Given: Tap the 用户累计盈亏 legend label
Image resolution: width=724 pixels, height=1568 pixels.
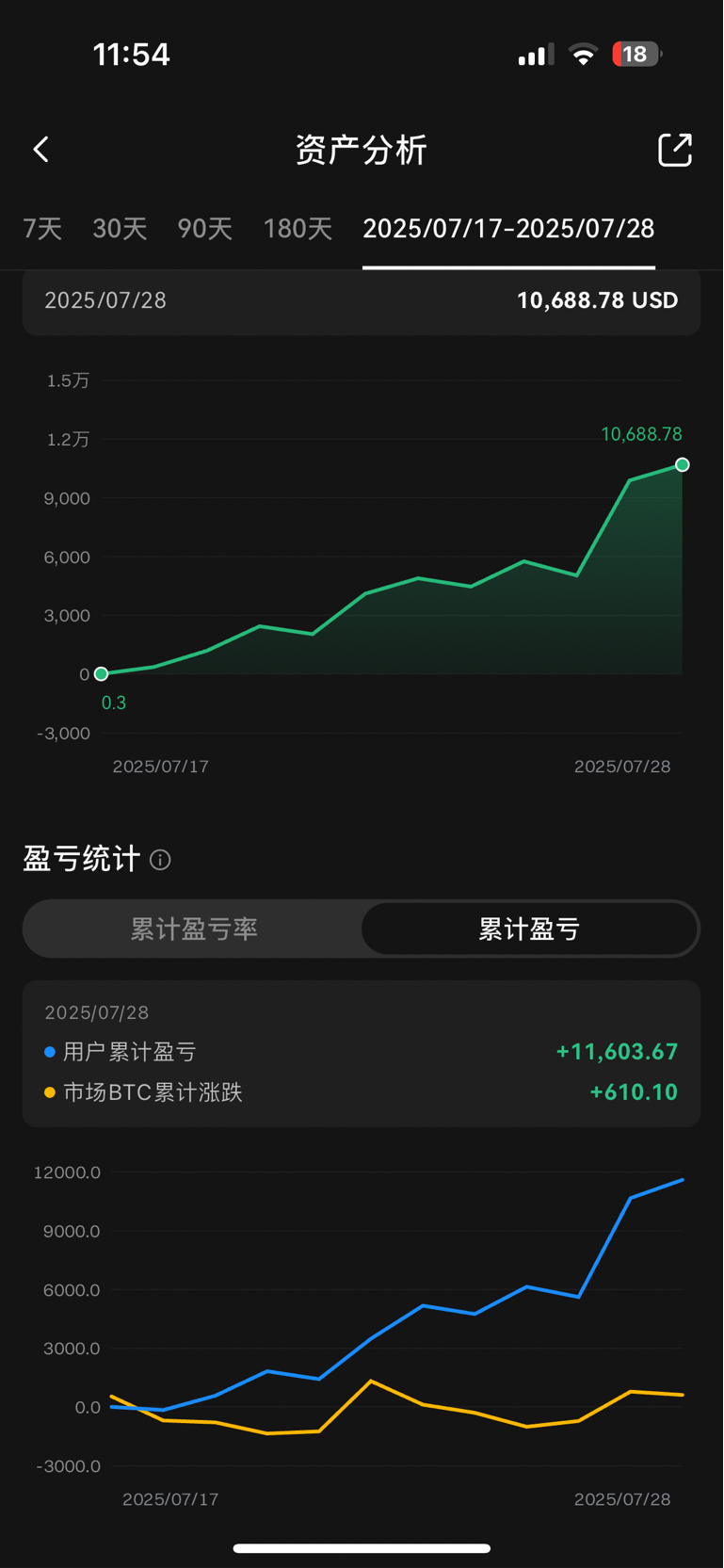Looking at the screenshot, I should click(x=129, y=1052).
